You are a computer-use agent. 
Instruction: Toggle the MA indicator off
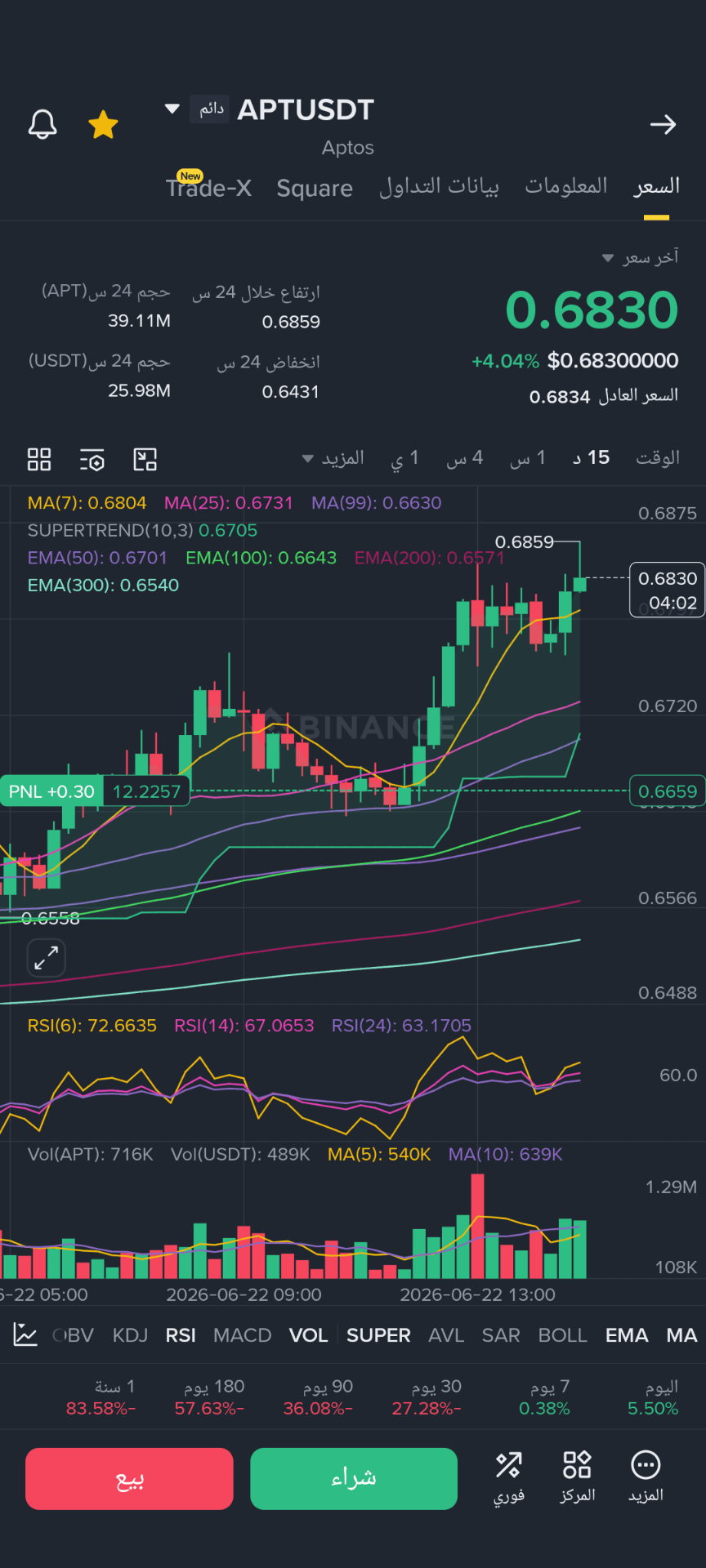pyautogui.click(x=681, y=1335)
